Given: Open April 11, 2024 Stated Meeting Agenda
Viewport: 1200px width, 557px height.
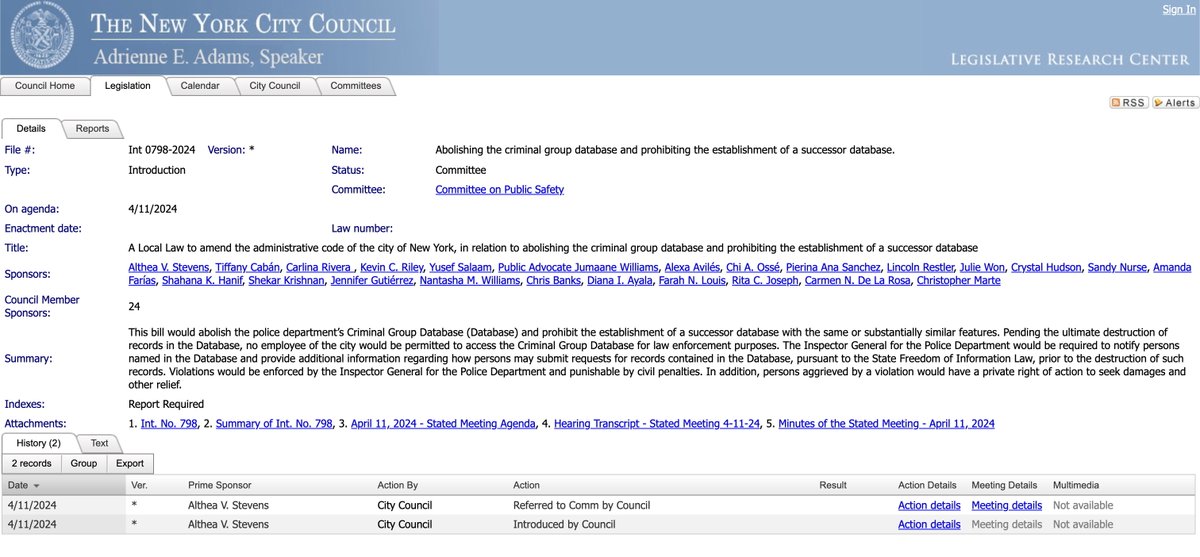Looking at the screenshot, I should pos(445,424).
